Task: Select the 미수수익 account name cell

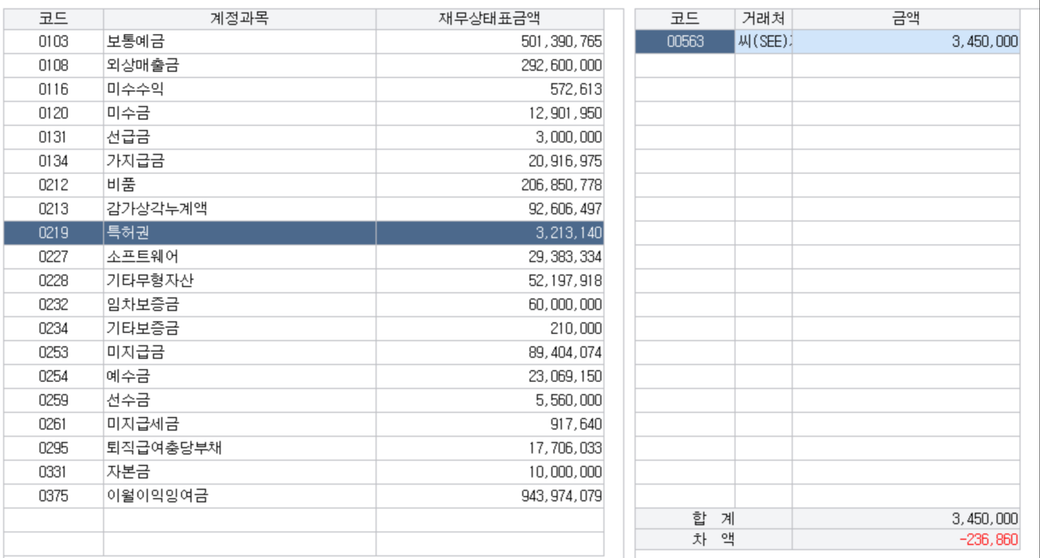Action: [x=136, y=89]
